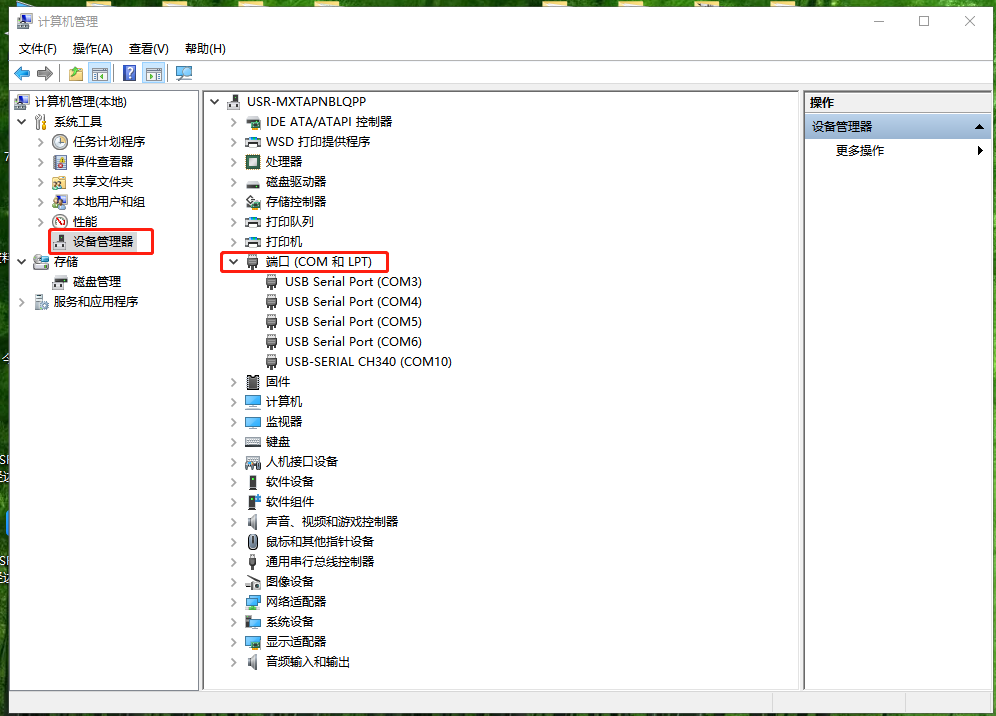Expand the 通用串行总线控制器 node arrow
996x716 pixels.
pos(233,562)
